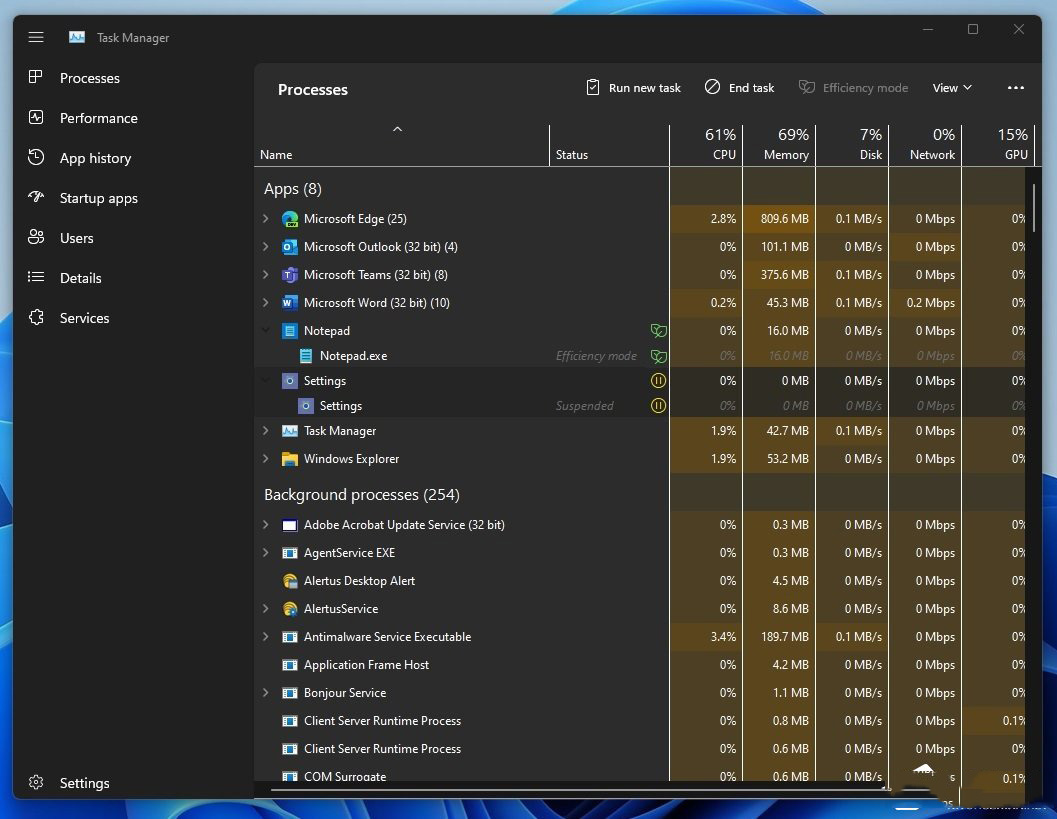Sort by the Status column header
The image size is (1057, 819).
pyautogui.click(x=609, y=146)
